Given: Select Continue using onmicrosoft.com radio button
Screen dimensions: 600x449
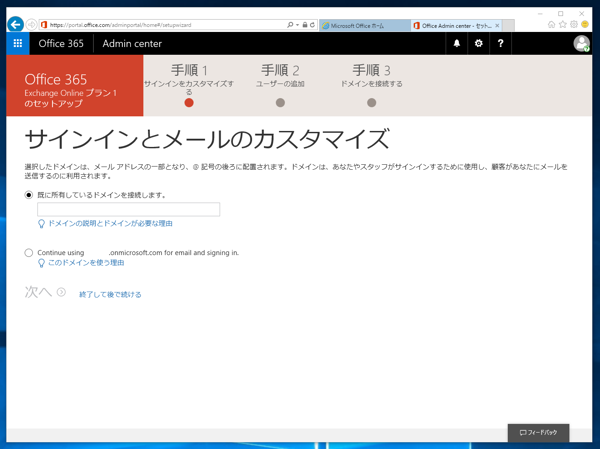Looking at the screenshot, I should pyautogui.click(x=29, y=253).
